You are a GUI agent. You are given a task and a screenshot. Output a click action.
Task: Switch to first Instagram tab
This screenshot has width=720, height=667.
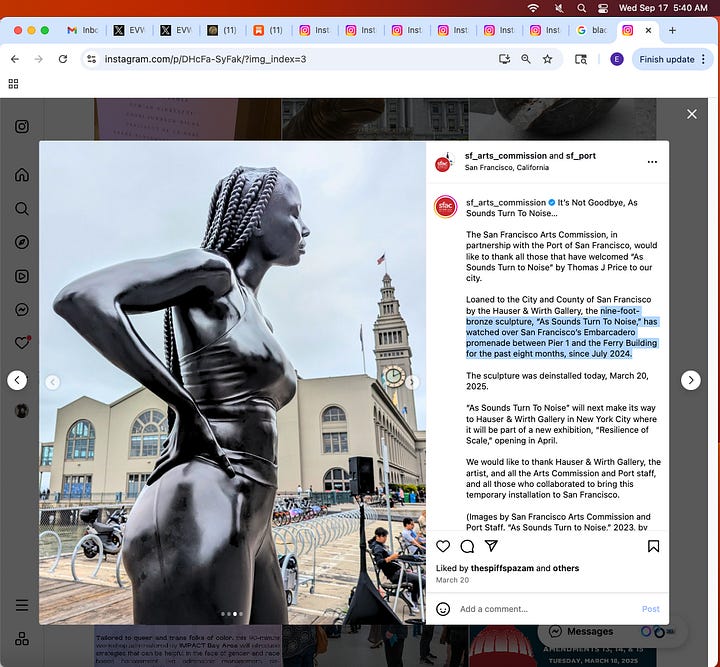point(315,30)
